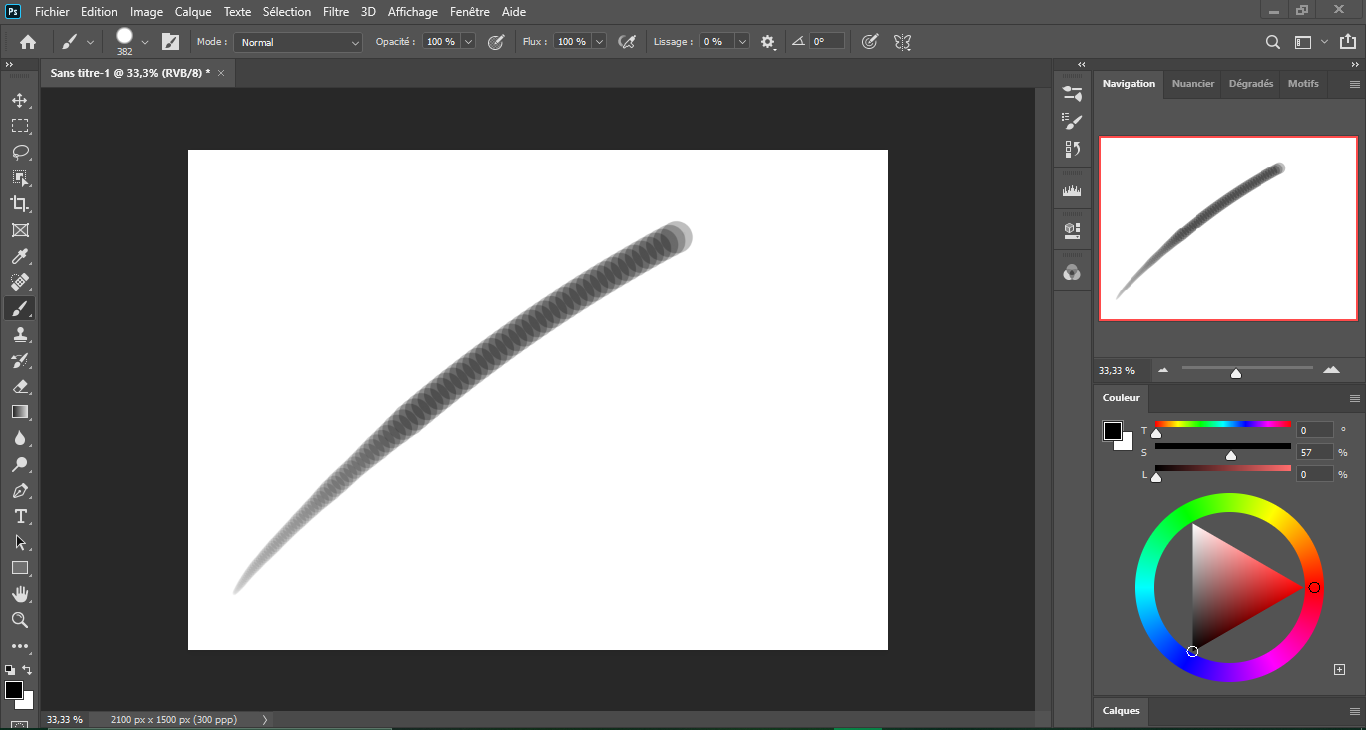The width and height of the screenshot is (1366, 730).
Task: Toggle pressure control for opacity
Action: [495, 42]
